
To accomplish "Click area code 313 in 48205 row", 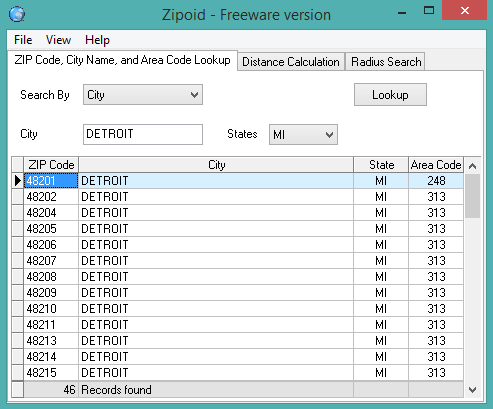I will (436, 229).
